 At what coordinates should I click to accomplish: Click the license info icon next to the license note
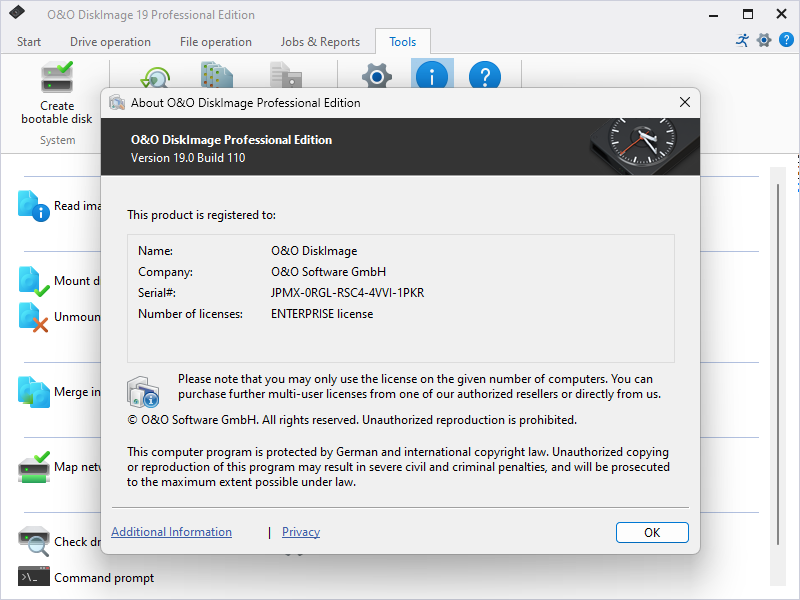tap(143, 392)
